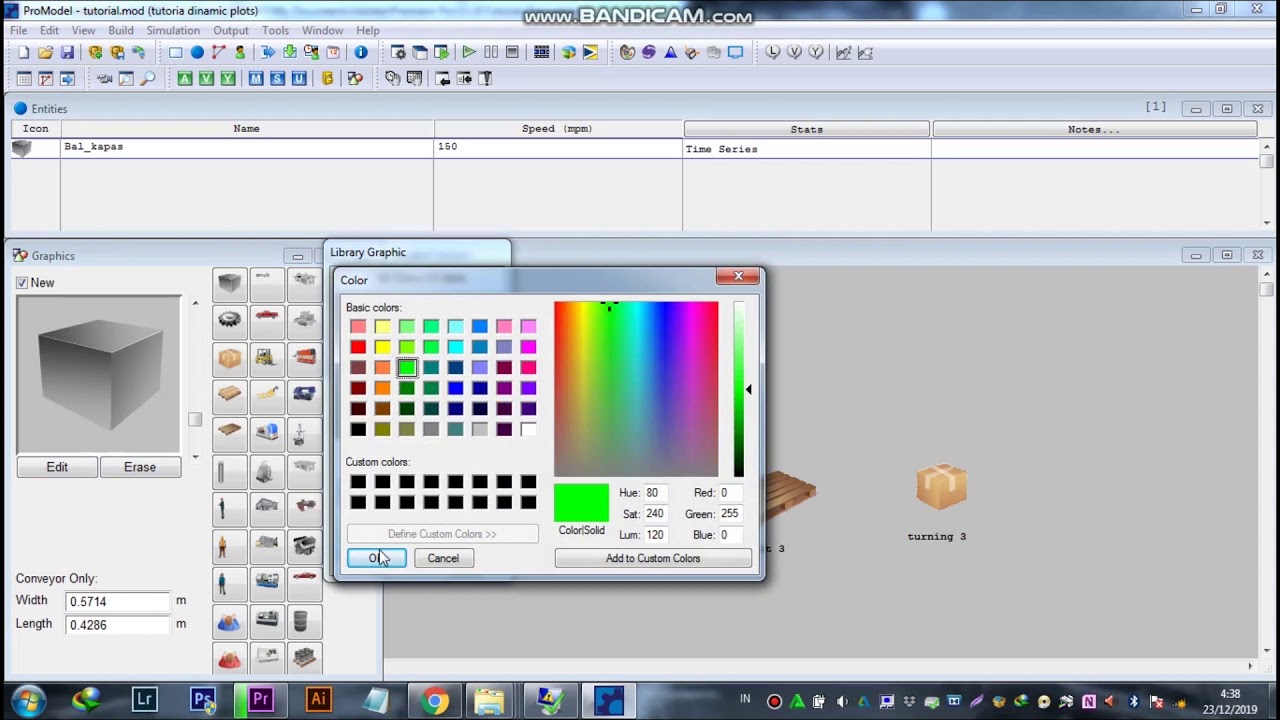
Task: Close the Color dialog
Action: (x=738, y=277)
